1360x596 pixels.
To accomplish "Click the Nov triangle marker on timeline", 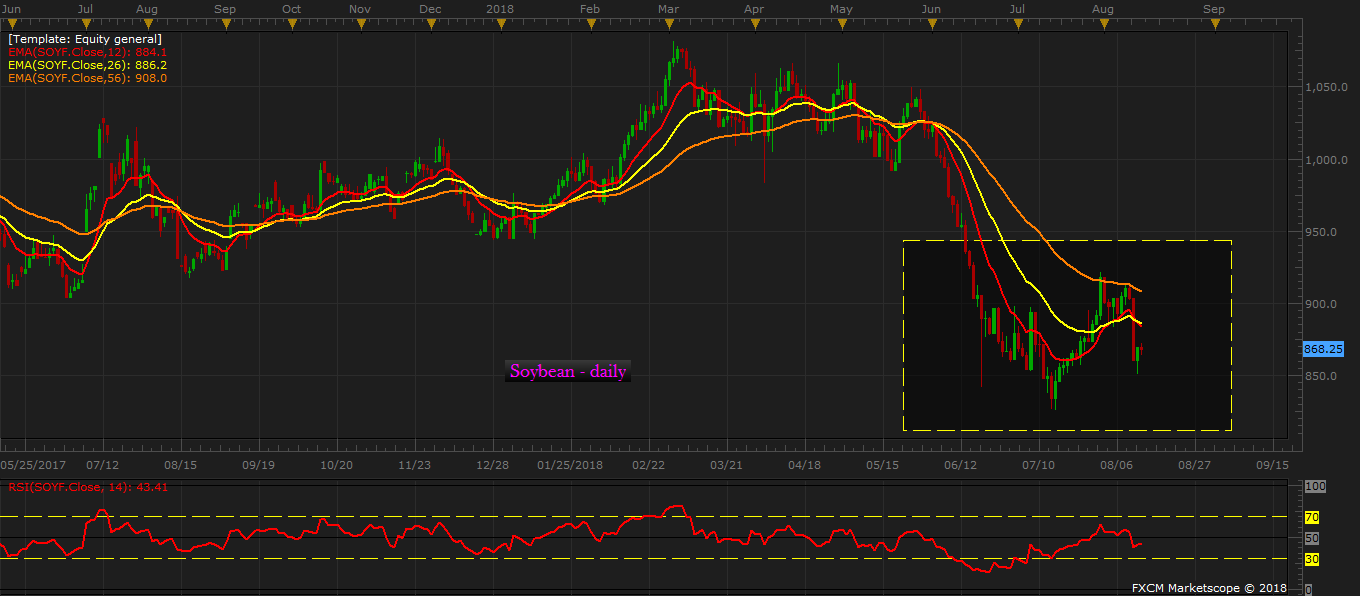I will 361,21.
